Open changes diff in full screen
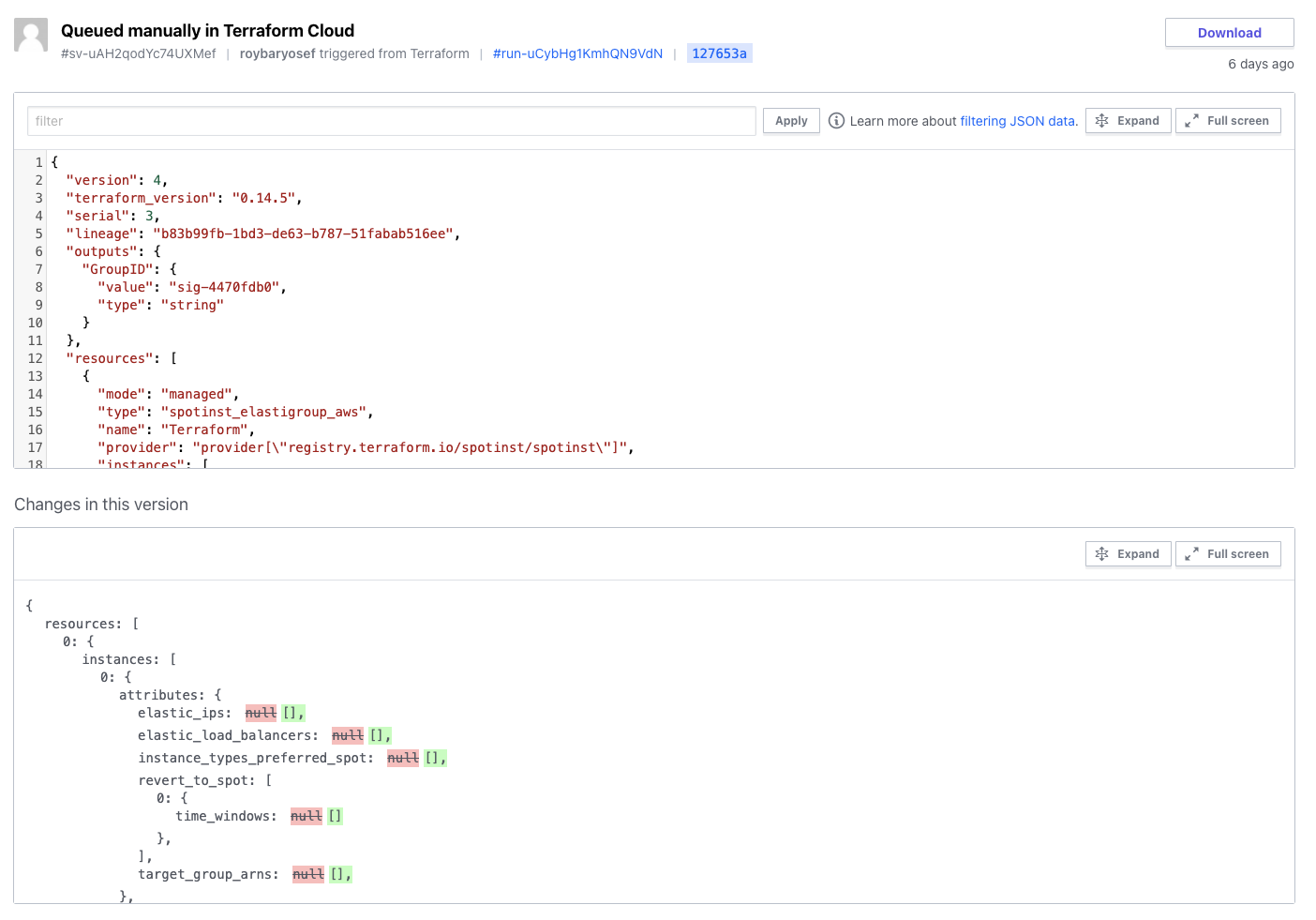The image size is (1316, 920). 1227,554
